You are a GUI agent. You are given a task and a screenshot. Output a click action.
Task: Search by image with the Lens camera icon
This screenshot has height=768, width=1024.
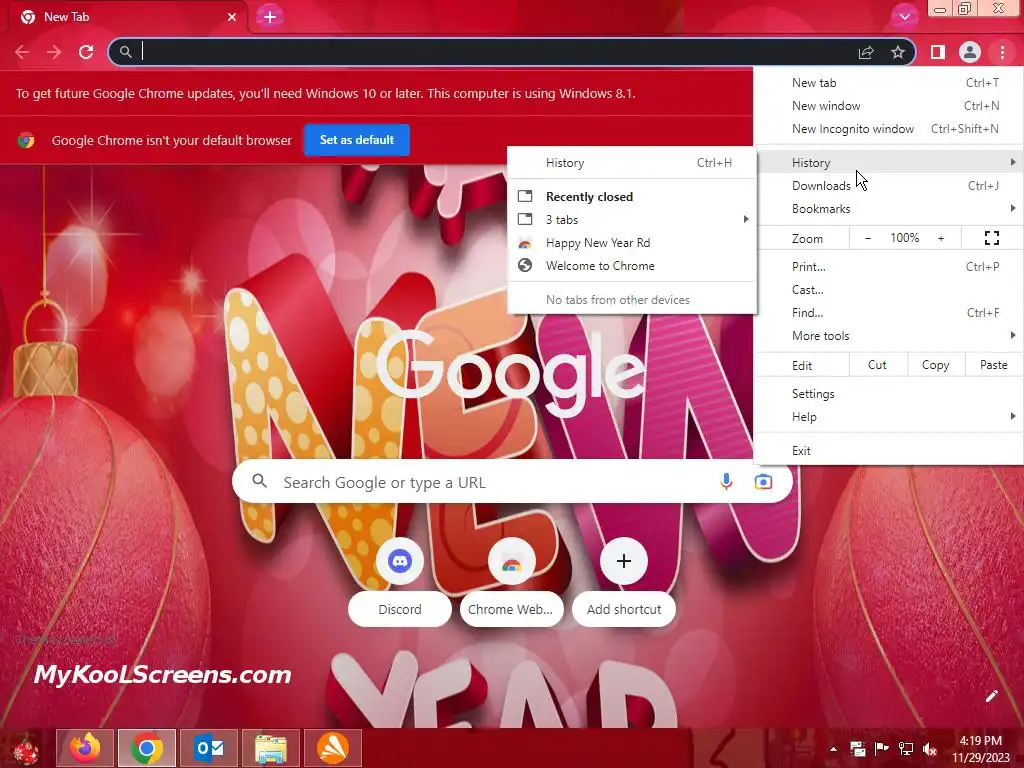[x=763, y=482]
